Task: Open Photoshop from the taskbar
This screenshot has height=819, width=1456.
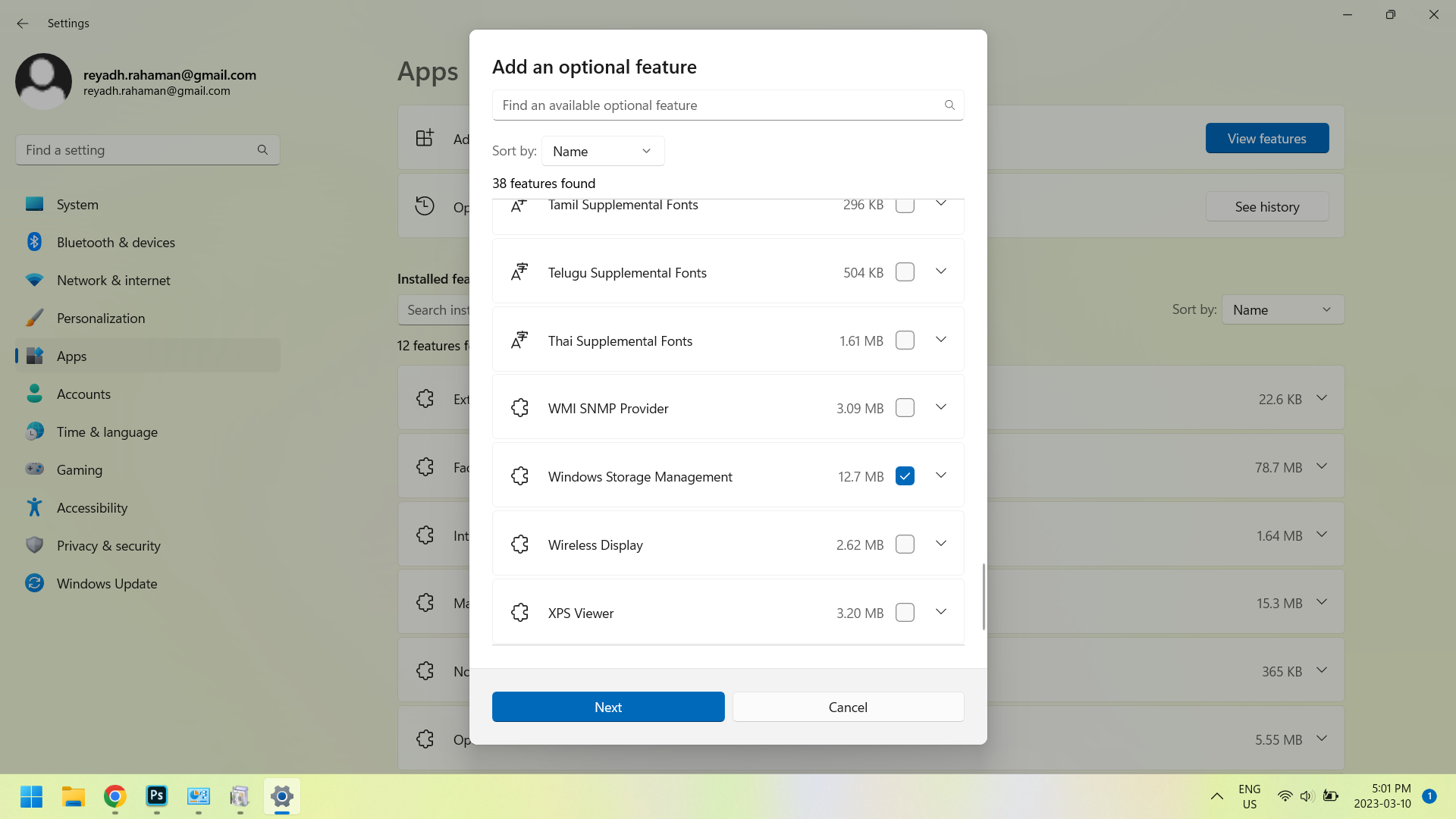Action: click(157, 796)
